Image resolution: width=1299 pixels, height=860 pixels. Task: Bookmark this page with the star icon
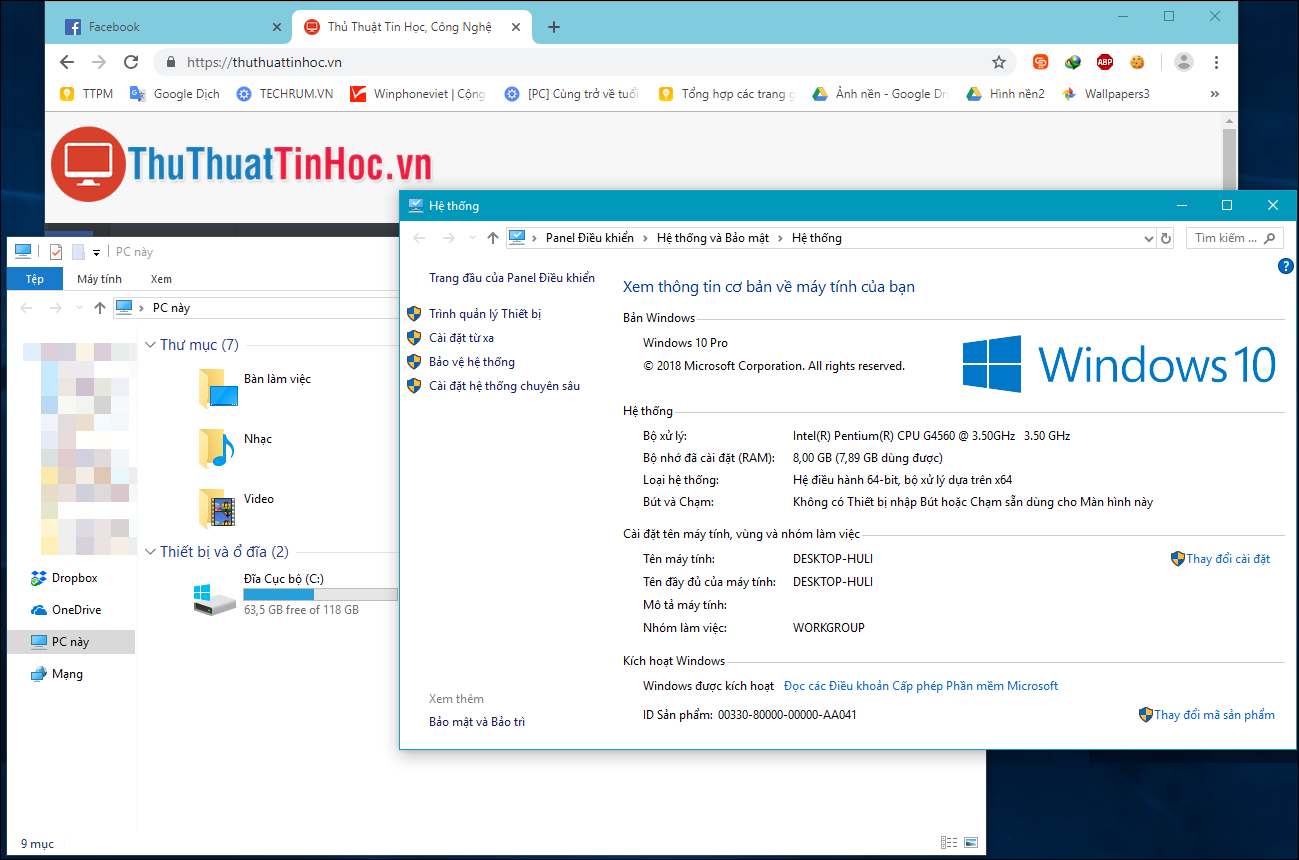coord(999,62)
